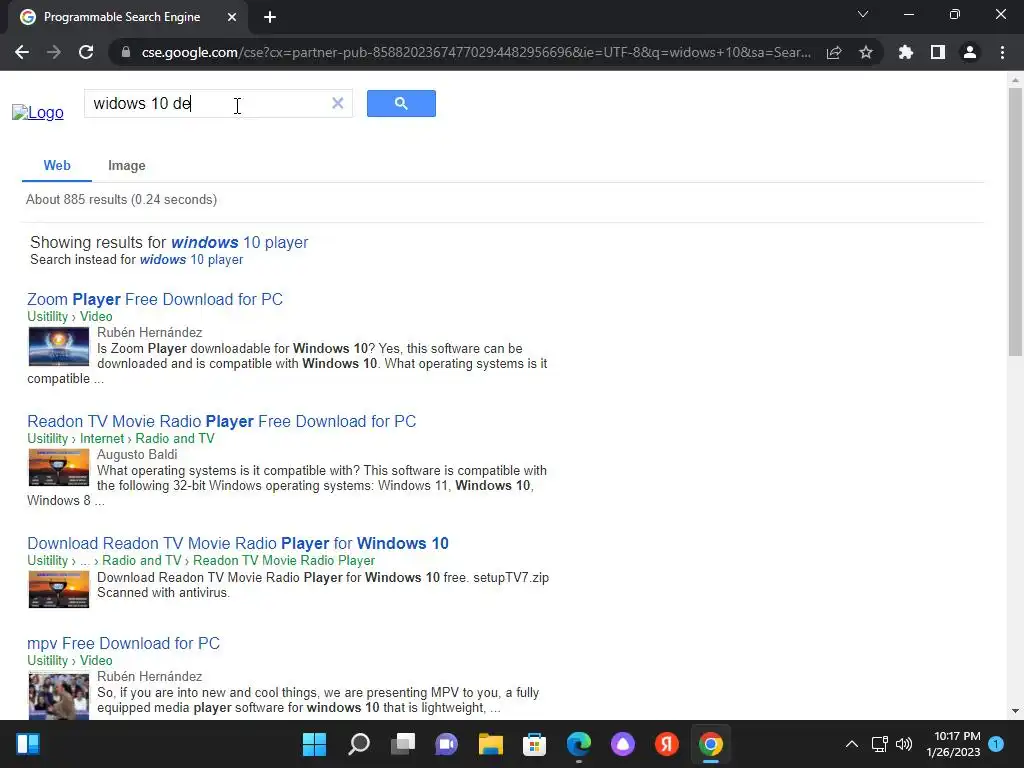The width and height of the screenshot is (1024, 768).
Task: Open Readon TV Movie Radio Player Free Download
Action: [221, 421]
